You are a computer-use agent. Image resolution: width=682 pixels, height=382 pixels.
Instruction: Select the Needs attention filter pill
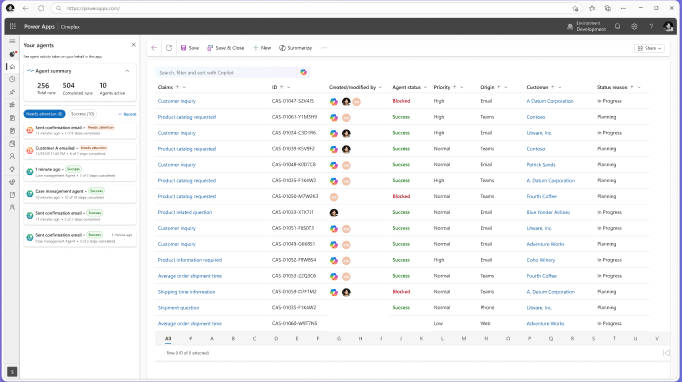(44, 114)
